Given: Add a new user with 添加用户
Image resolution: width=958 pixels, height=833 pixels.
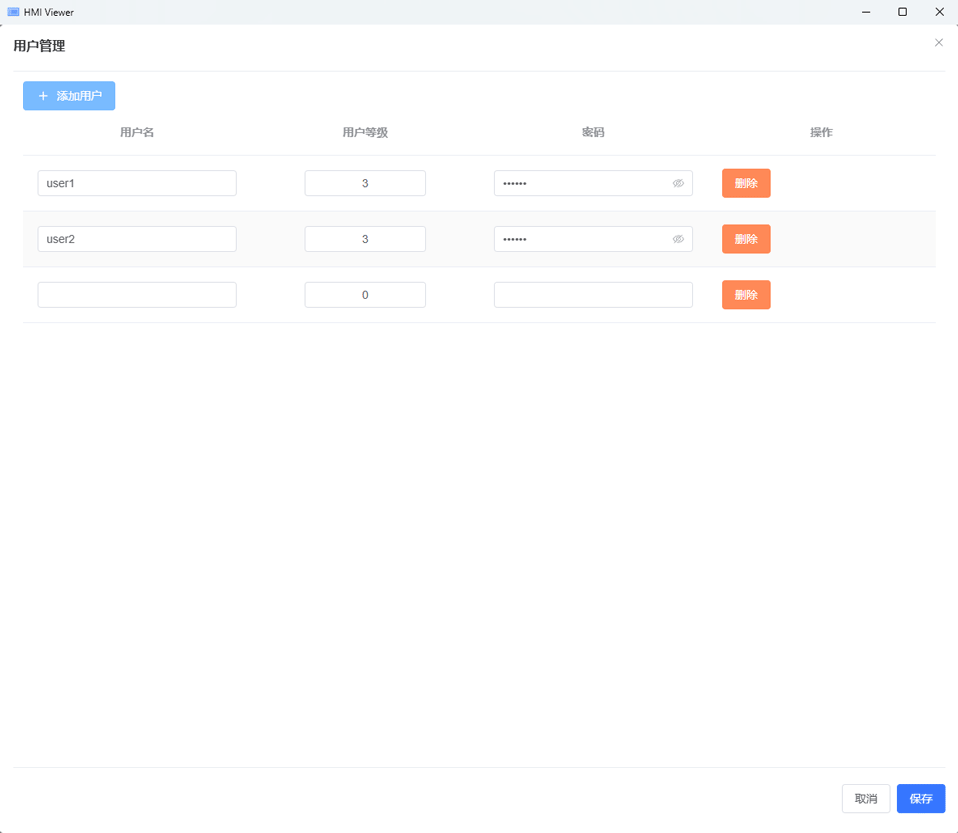Looking at the screenshot, I should (x=69, y=96).
